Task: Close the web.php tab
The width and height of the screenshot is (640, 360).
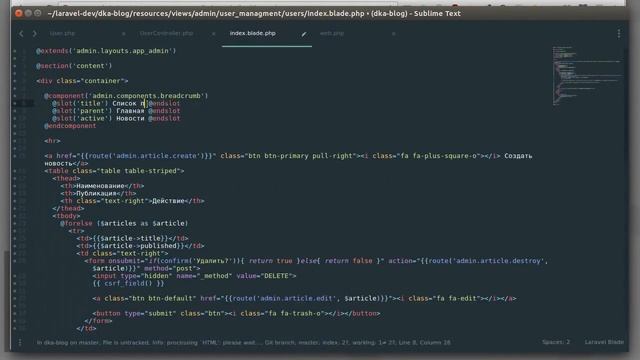Action: 393,34
